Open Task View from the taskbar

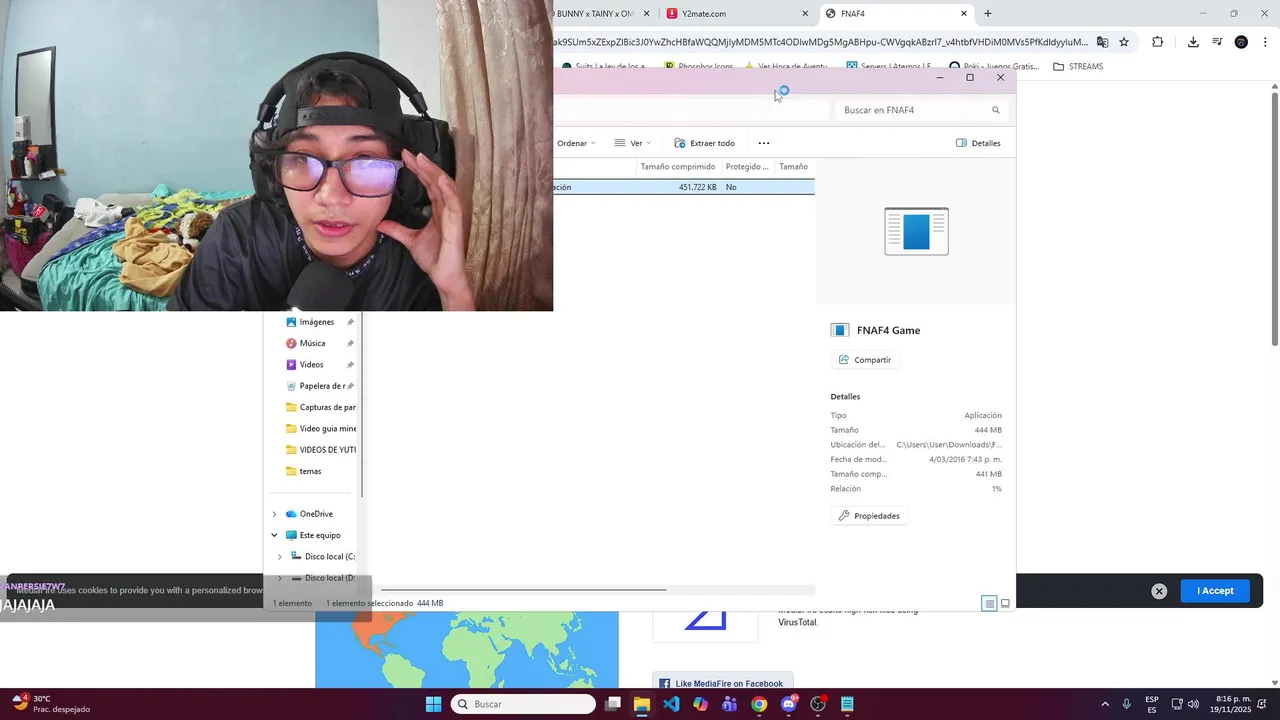(x=612, y=704)
